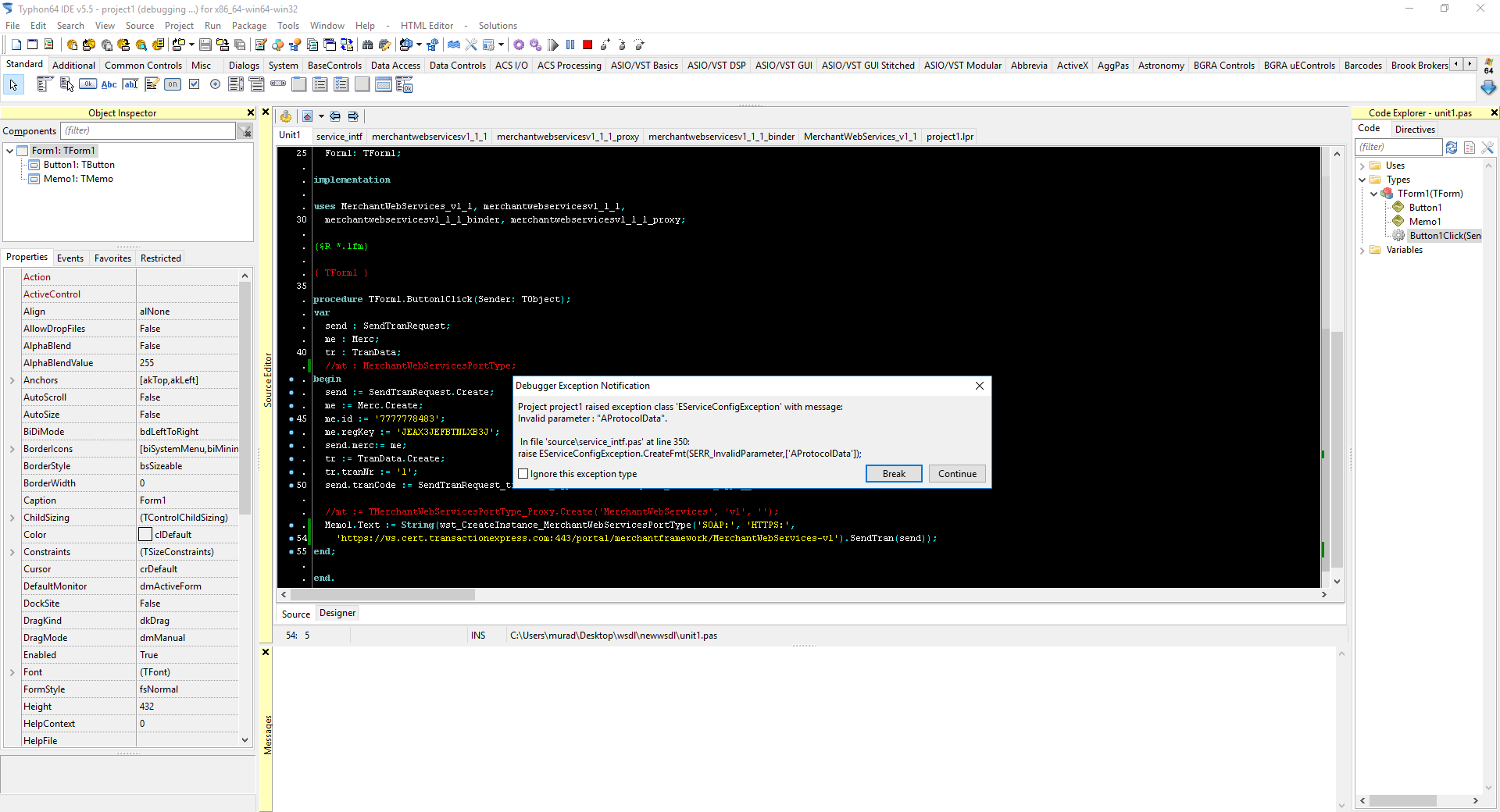Collapse Form1: TForm1 in component tree

click(9, 151)
